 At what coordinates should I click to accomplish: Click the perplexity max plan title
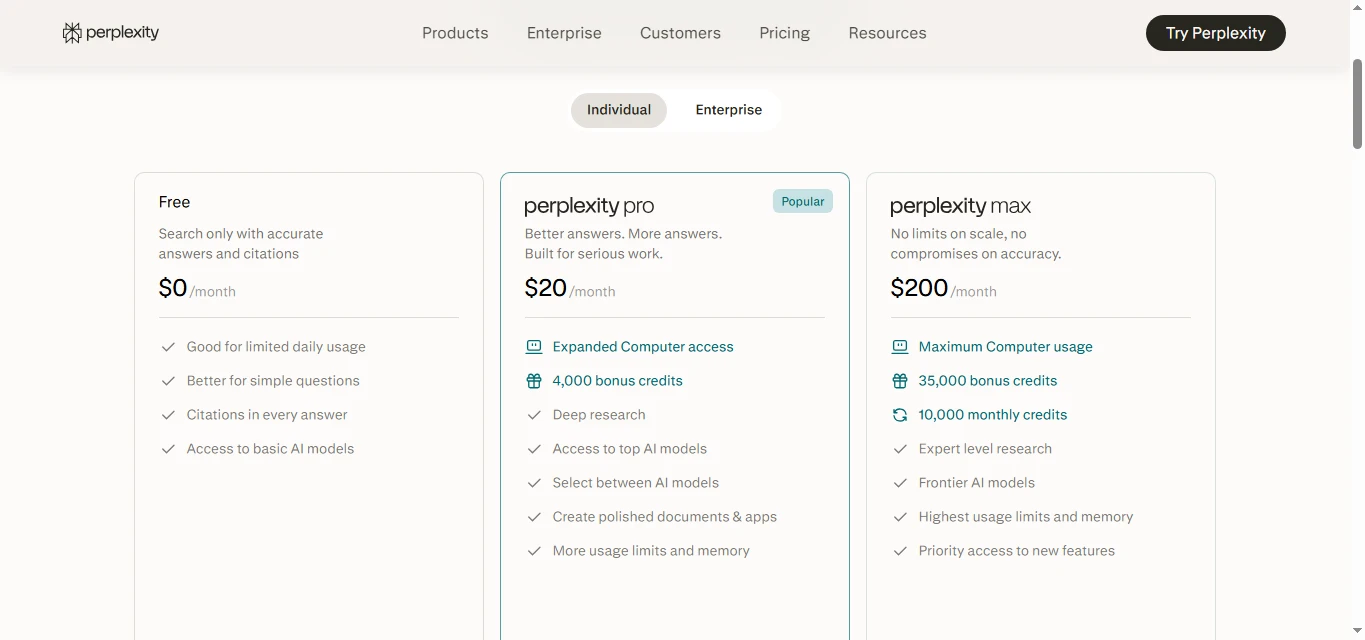pos(960,206)
